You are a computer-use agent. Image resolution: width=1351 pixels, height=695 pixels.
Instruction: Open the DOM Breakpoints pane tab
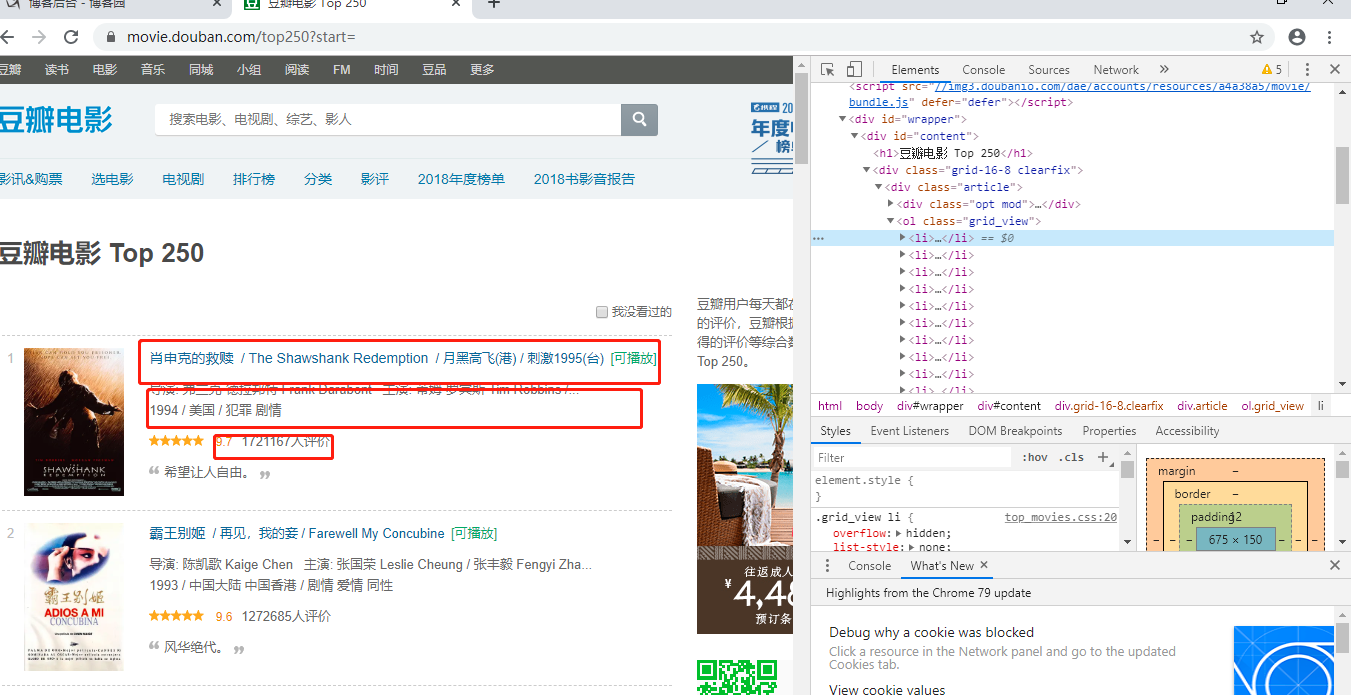tap(1015, 431)
